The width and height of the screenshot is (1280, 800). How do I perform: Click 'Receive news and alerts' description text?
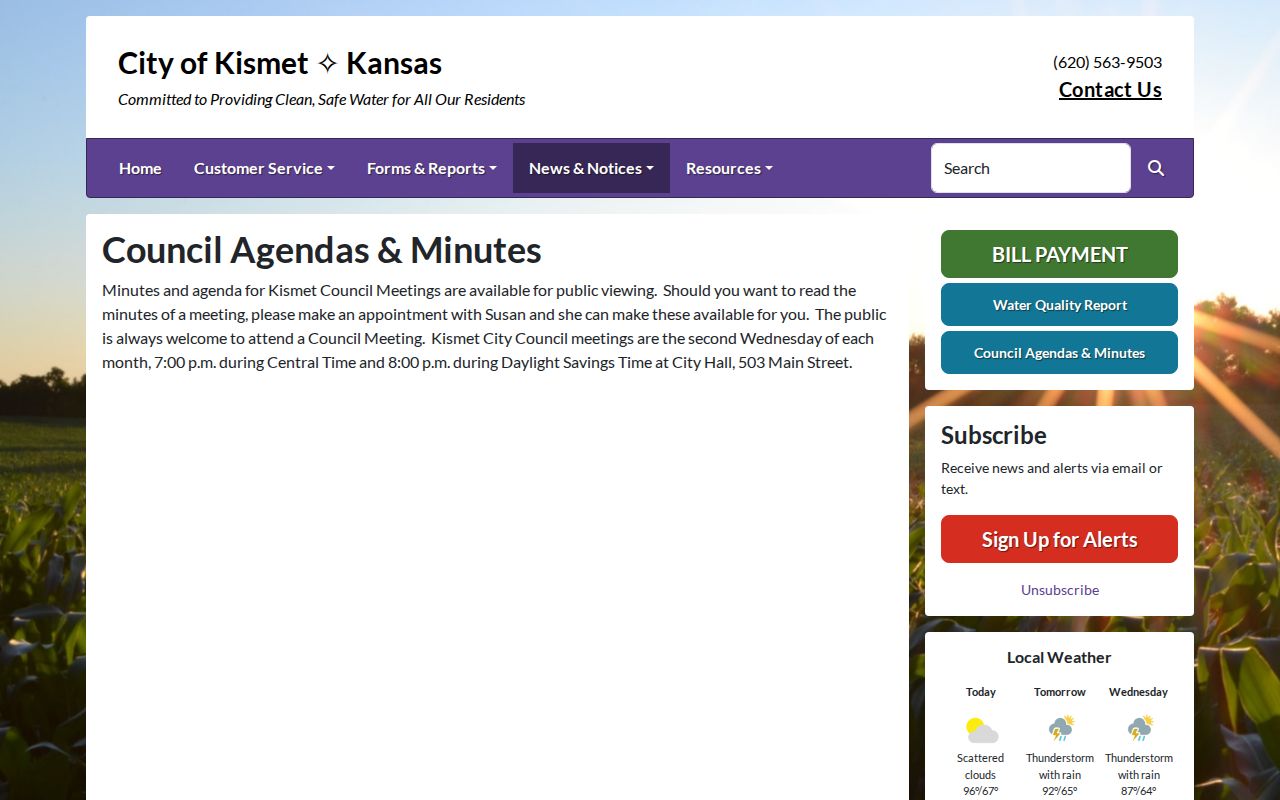1052,478
